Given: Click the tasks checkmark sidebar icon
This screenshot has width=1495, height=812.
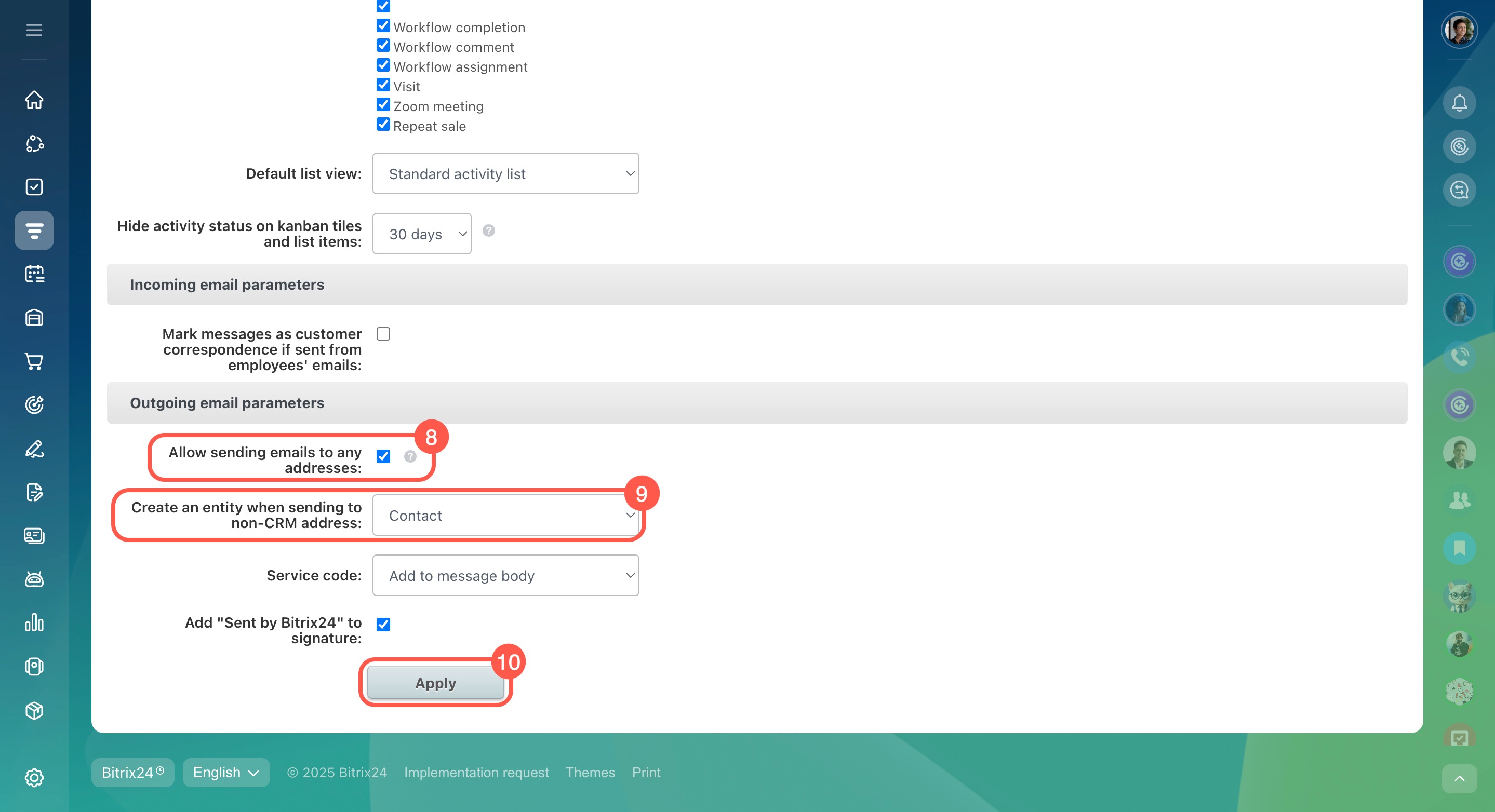Looking at the screenshot, I should coord(34,187).
